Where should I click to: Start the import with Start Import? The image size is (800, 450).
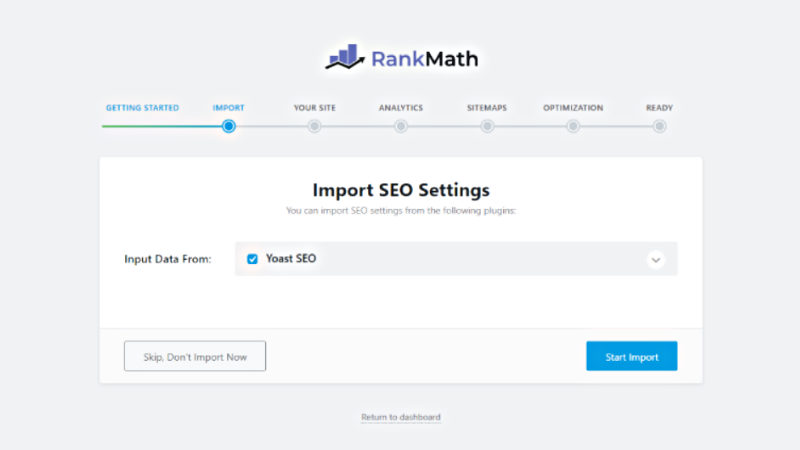click(x=632, y=356)
